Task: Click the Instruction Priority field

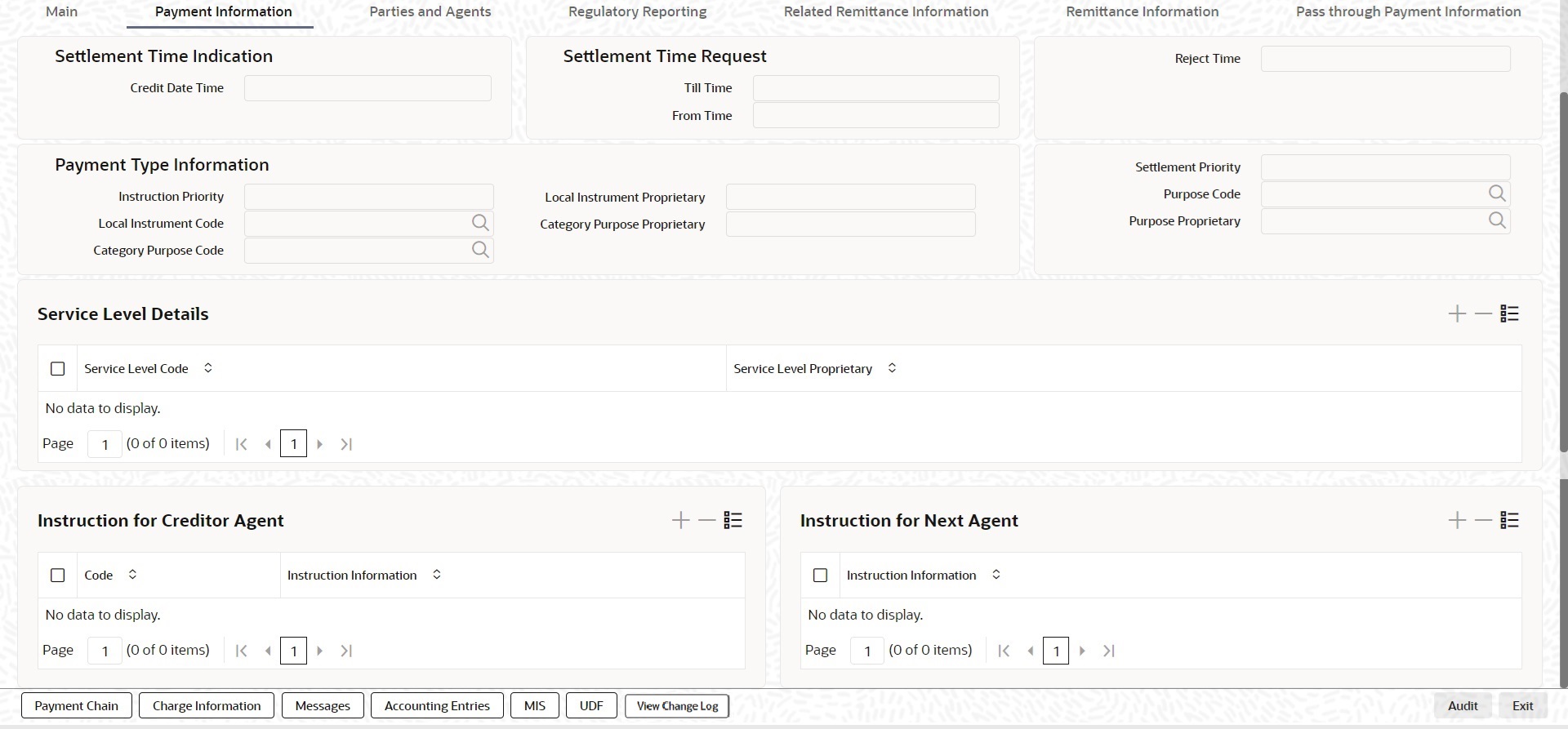Action: pos(369,197)
